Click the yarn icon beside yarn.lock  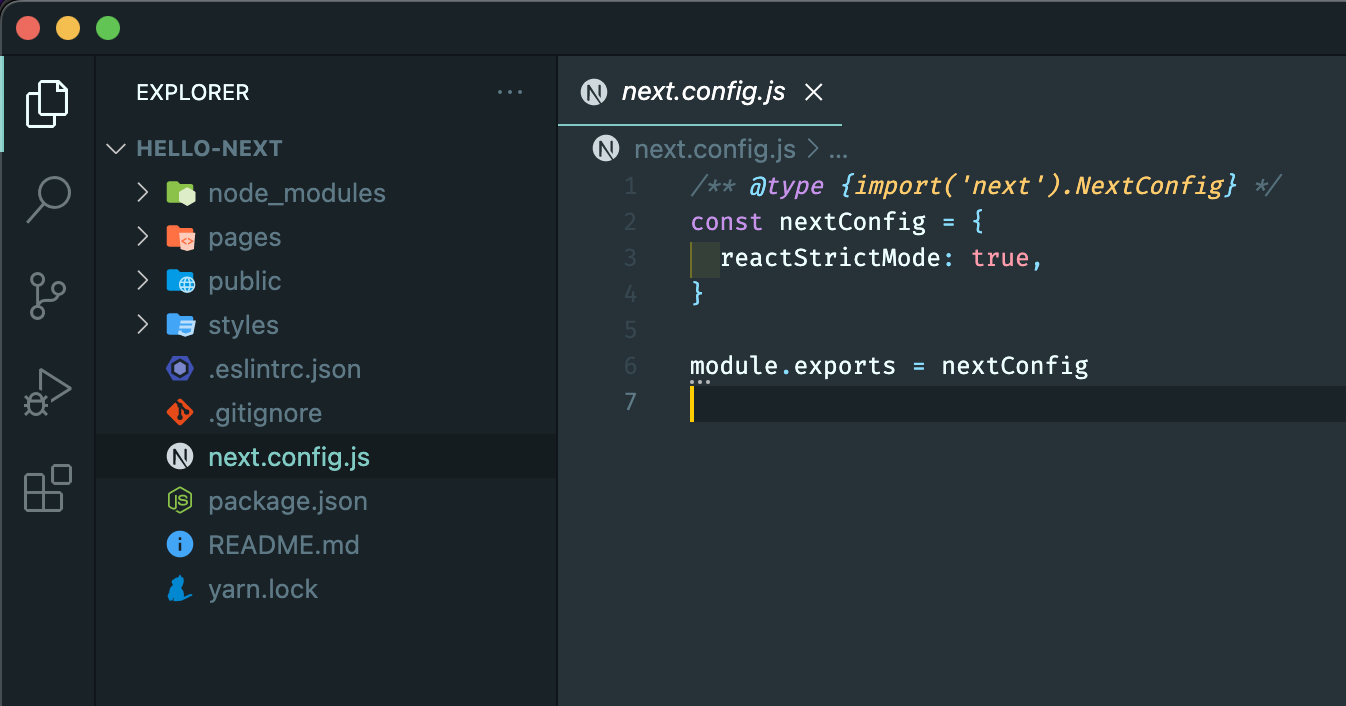(180, 589)
